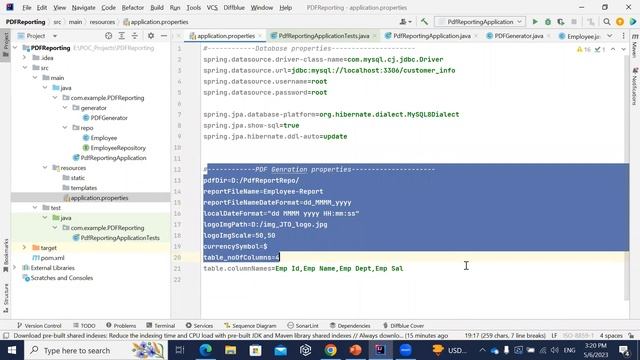Screen dimensions: 640x360
Task: Open Notifications side panel
Action: [635, 87]
